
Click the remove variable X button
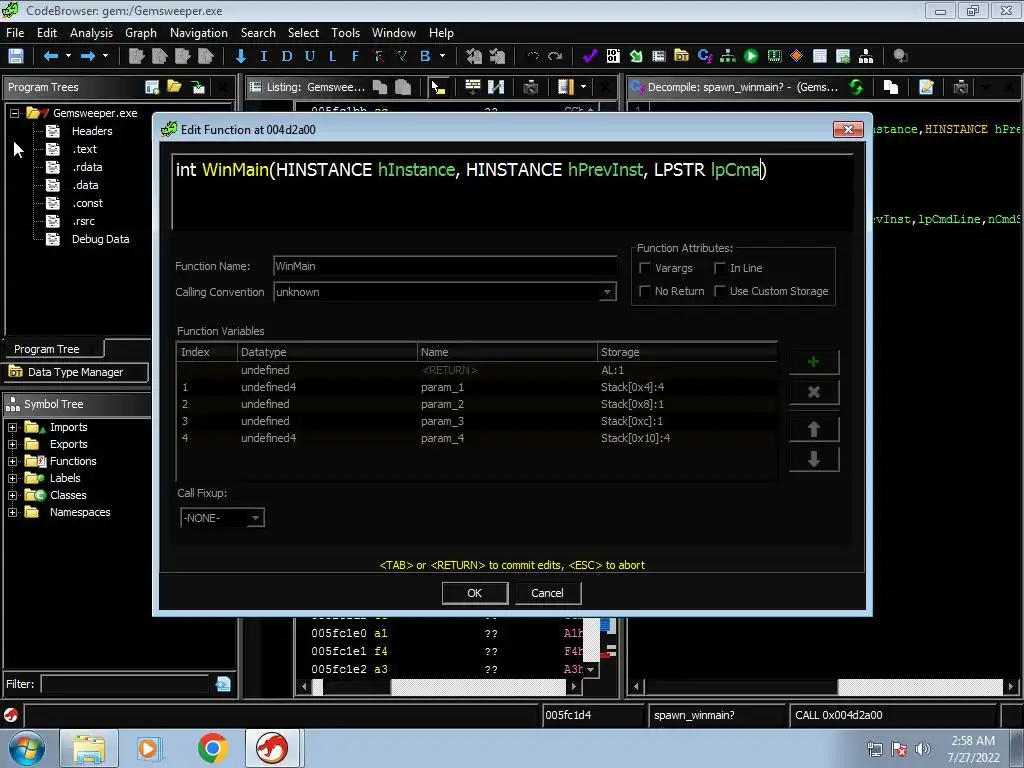click(814, 392)
